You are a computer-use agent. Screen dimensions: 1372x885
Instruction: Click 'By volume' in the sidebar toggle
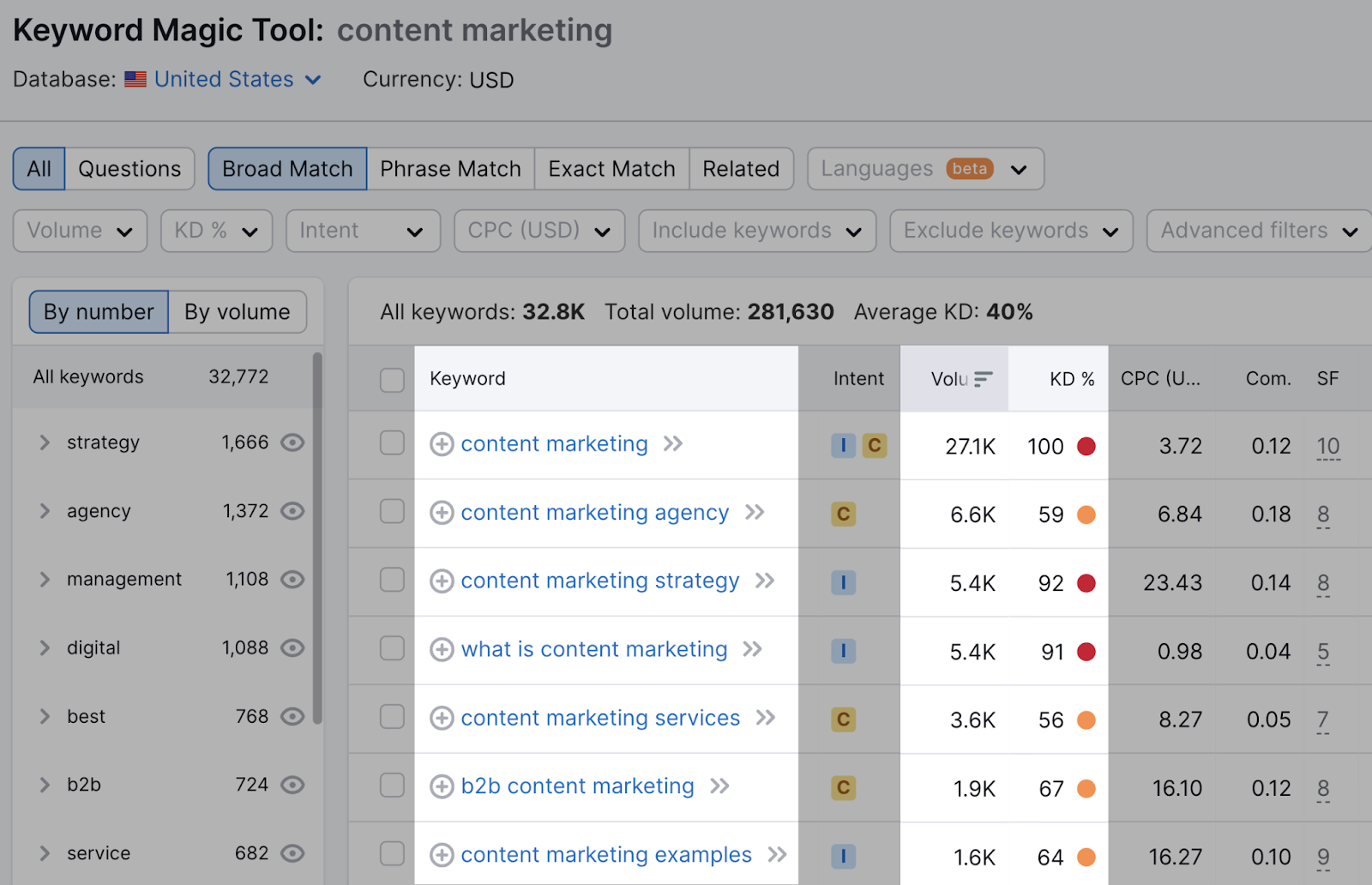(238, 311)
